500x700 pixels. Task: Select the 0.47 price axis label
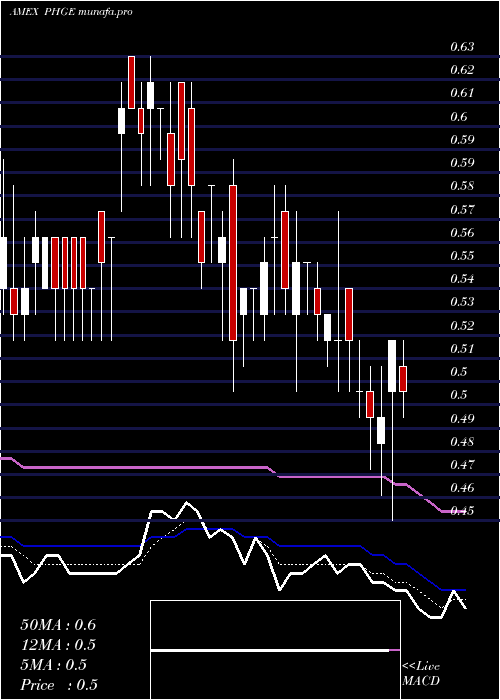point(462,465)
